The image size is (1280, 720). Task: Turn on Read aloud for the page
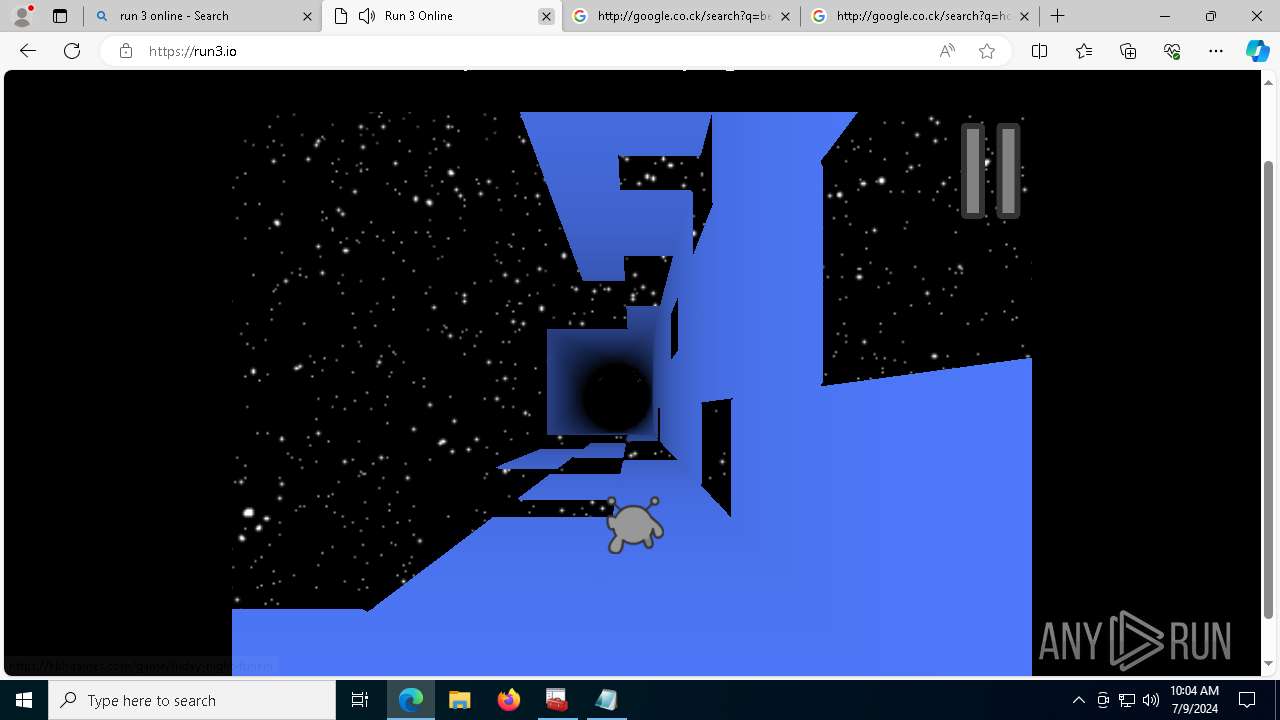click(947, 51)
